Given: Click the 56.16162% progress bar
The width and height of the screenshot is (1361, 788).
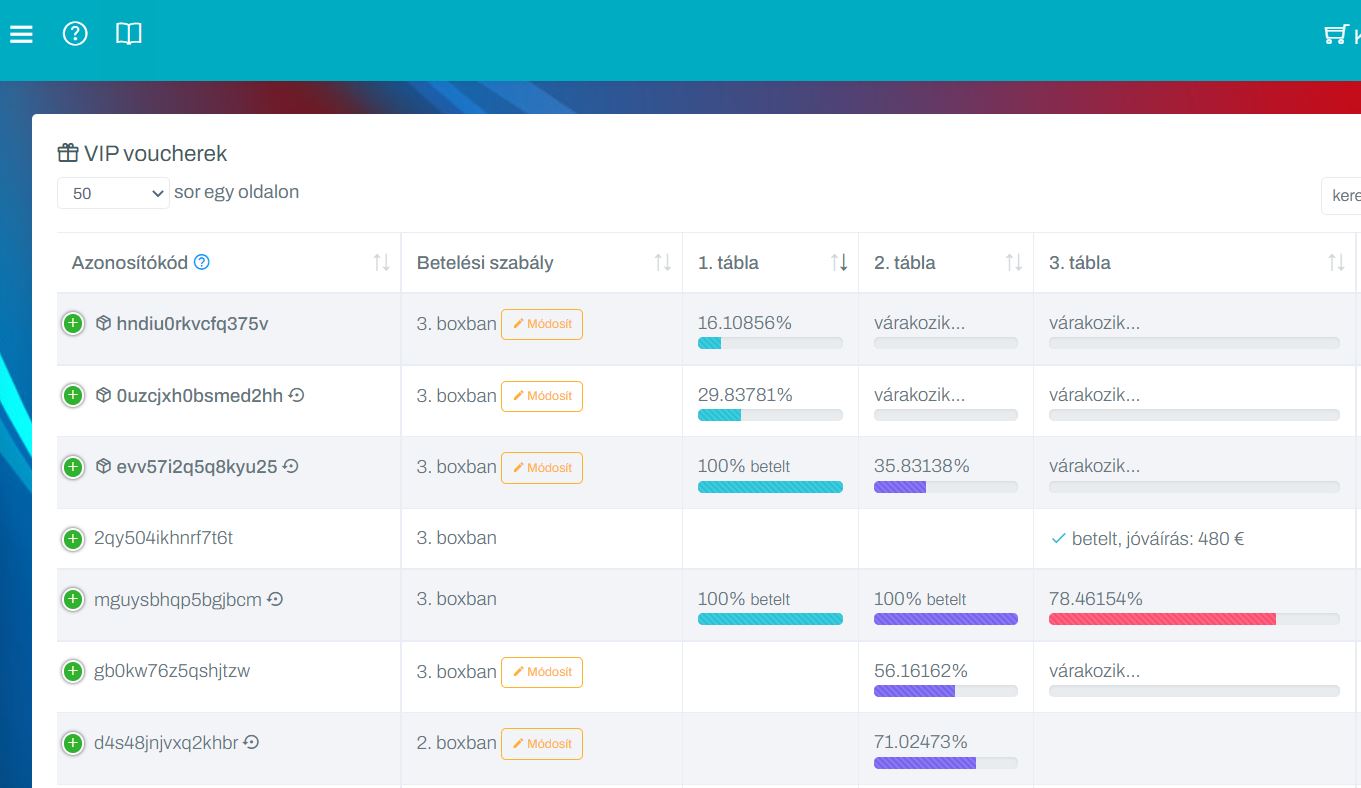Looking at the screenshot, I should pos(946,691).
